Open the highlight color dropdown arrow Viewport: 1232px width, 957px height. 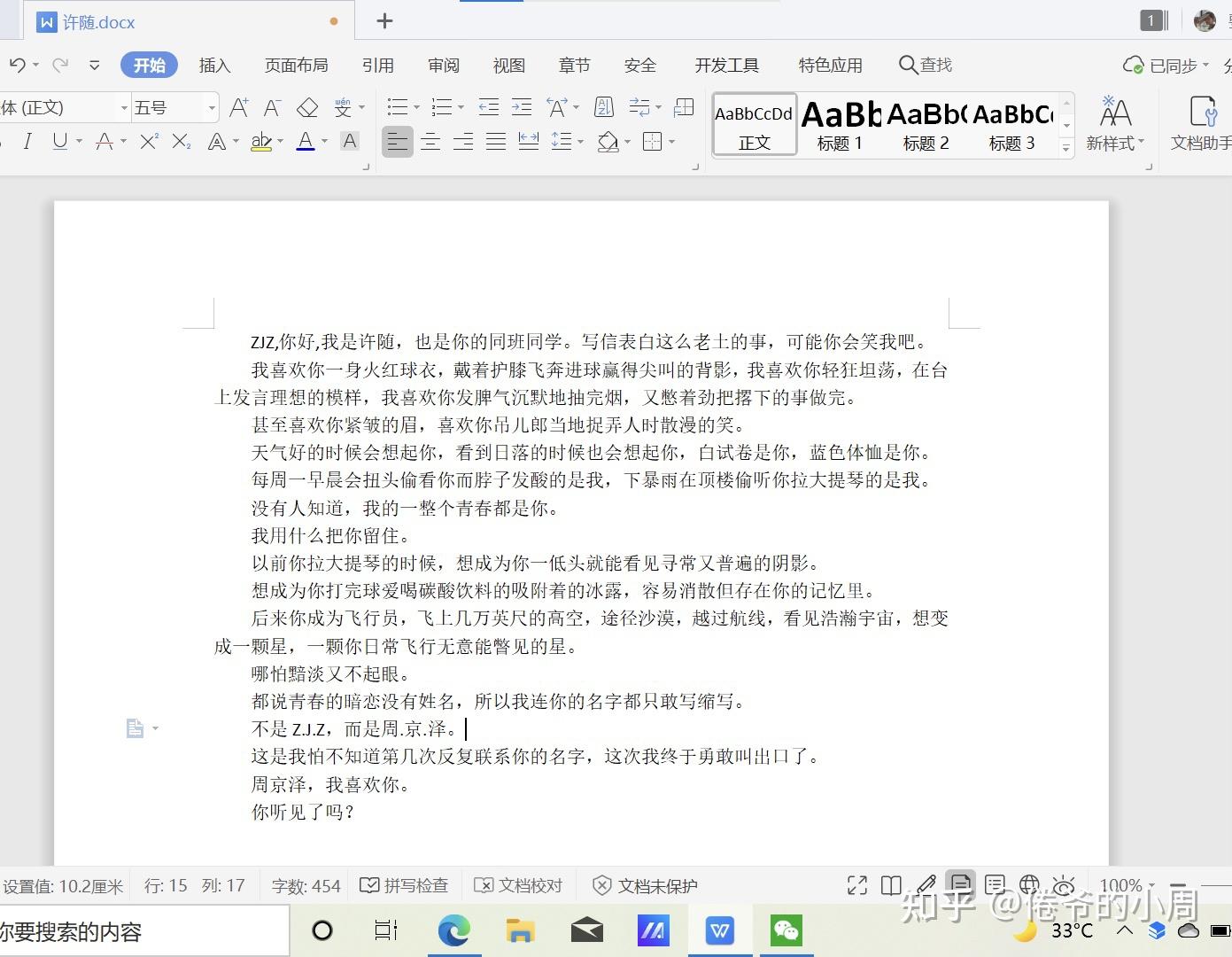coord(280,141)
